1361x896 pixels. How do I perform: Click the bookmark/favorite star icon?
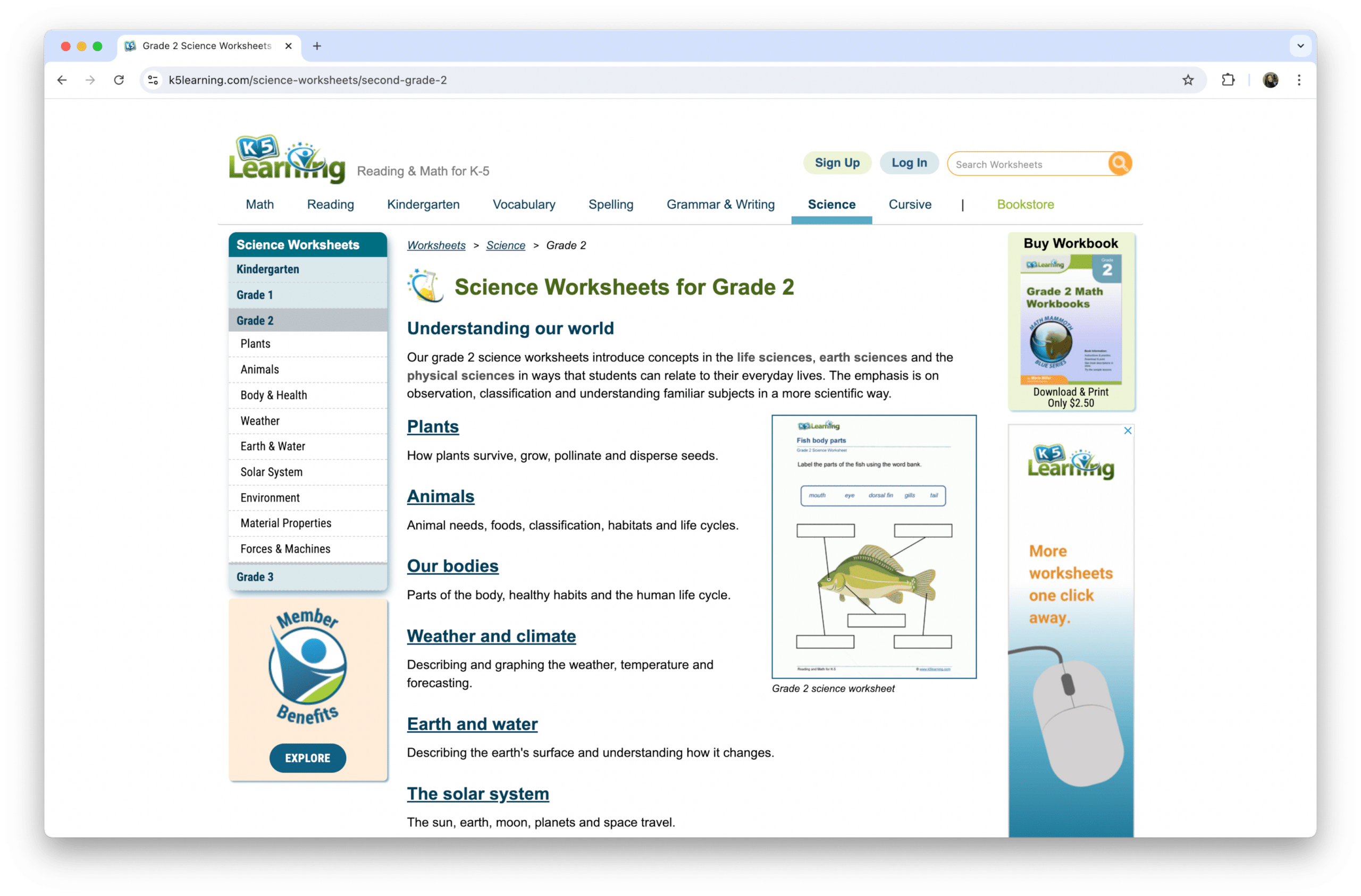[1187, 79]
